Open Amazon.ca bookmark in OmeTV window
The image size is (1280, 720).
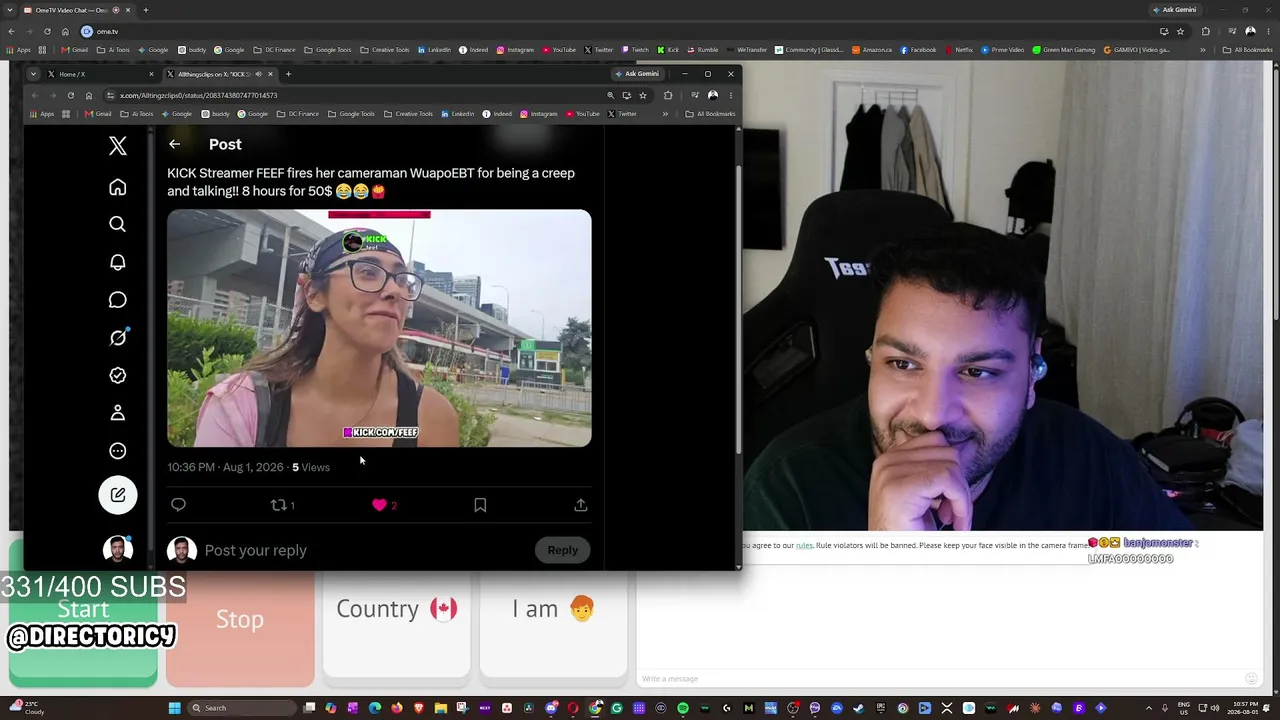(x=872, y=50)
